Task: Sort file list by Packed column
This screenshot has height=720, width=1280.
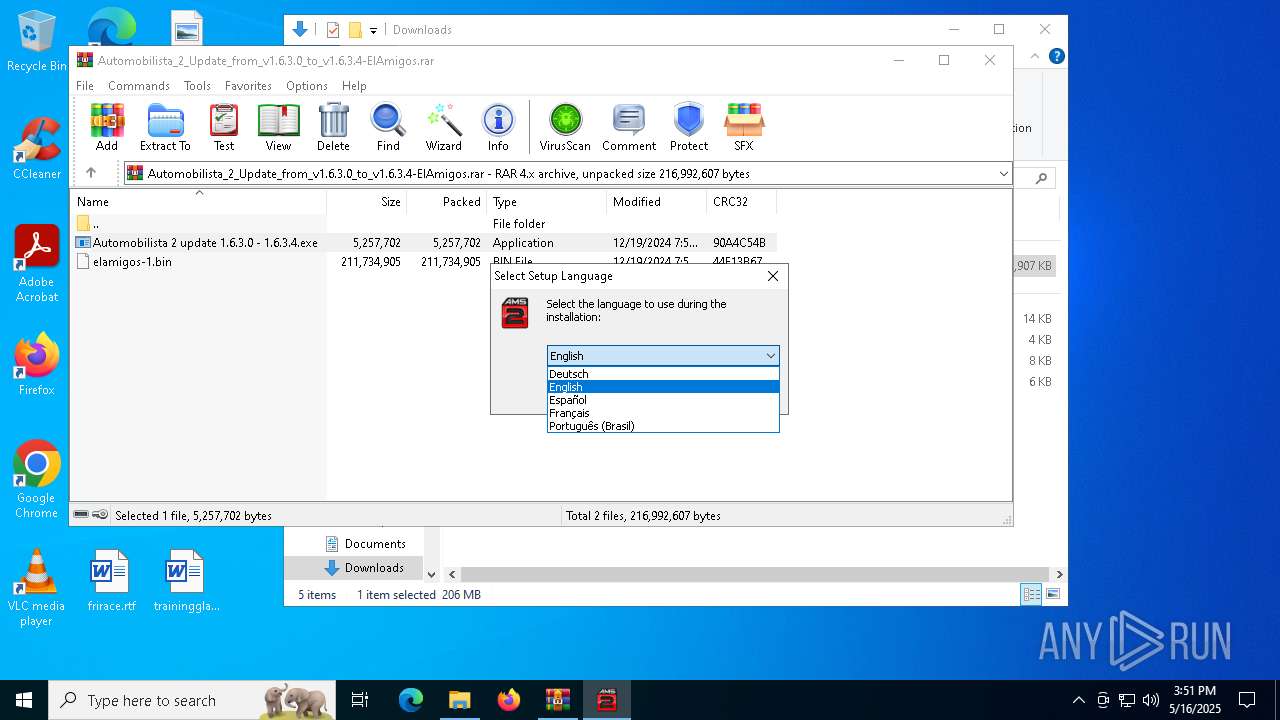Action: pos(447,202)
